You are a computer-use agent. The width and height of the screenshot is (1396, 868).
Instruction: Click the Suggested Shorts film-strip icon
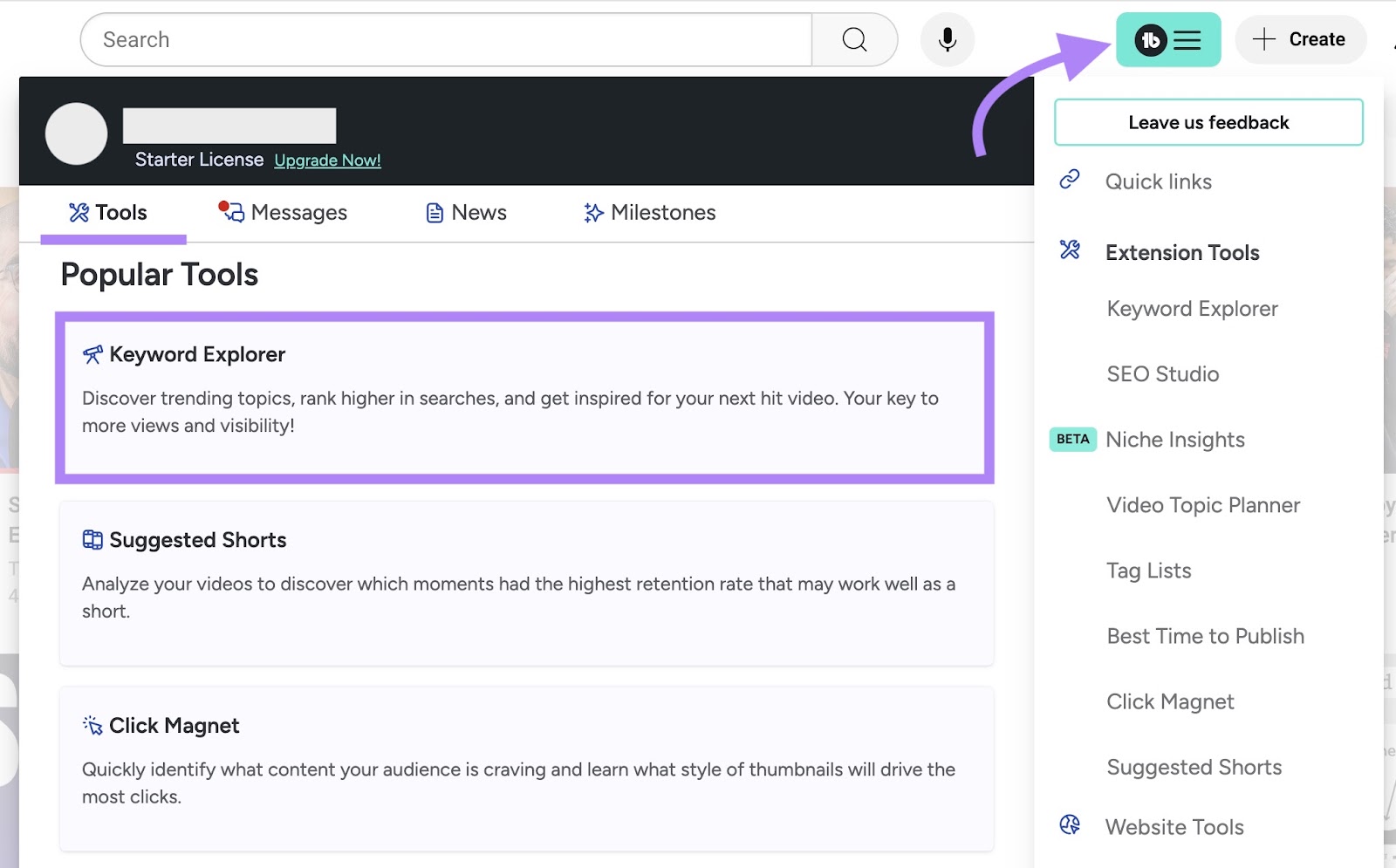[x=92, y=539]
